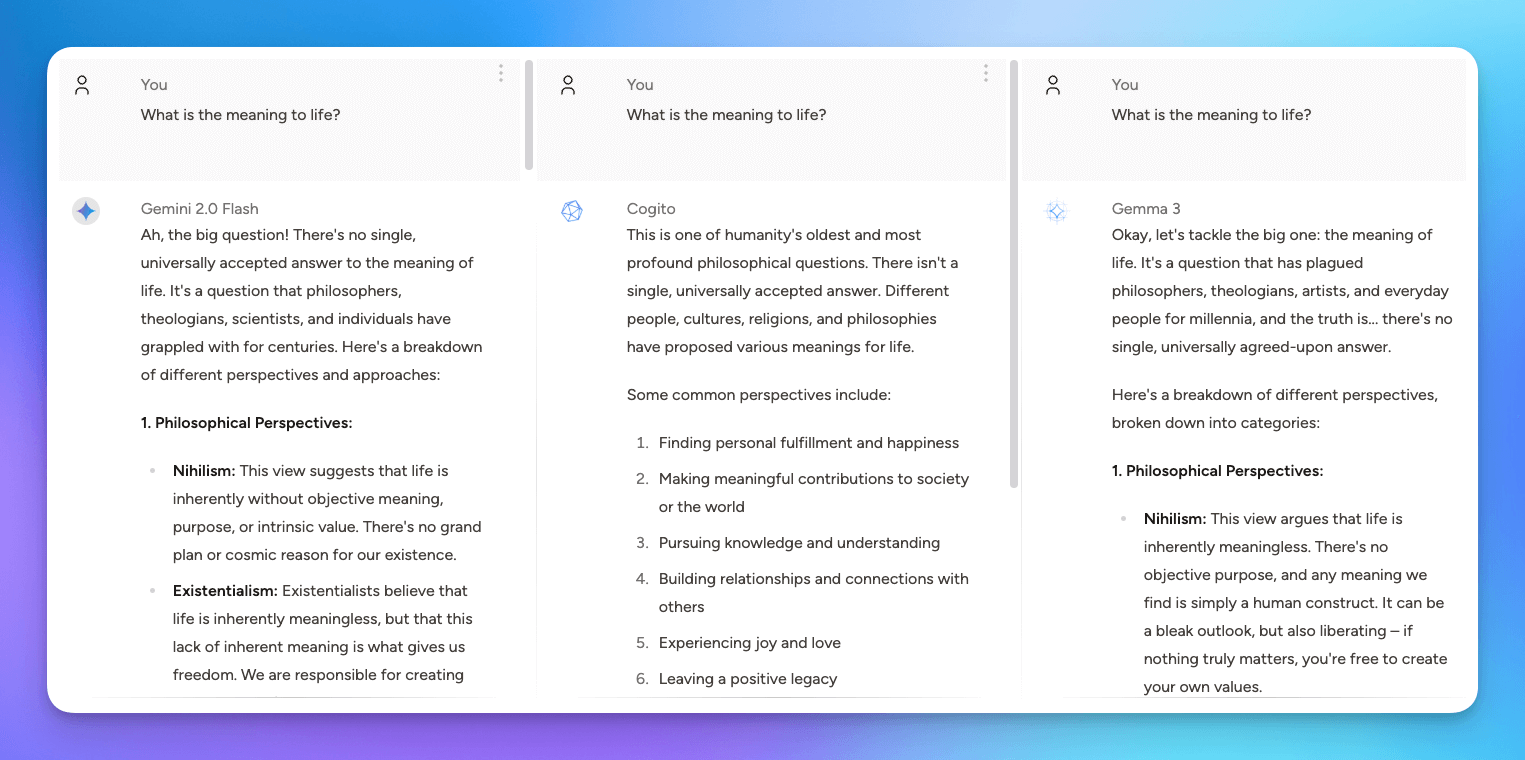Click user avatar in the Gemma 3 column

click(1053, 86)
